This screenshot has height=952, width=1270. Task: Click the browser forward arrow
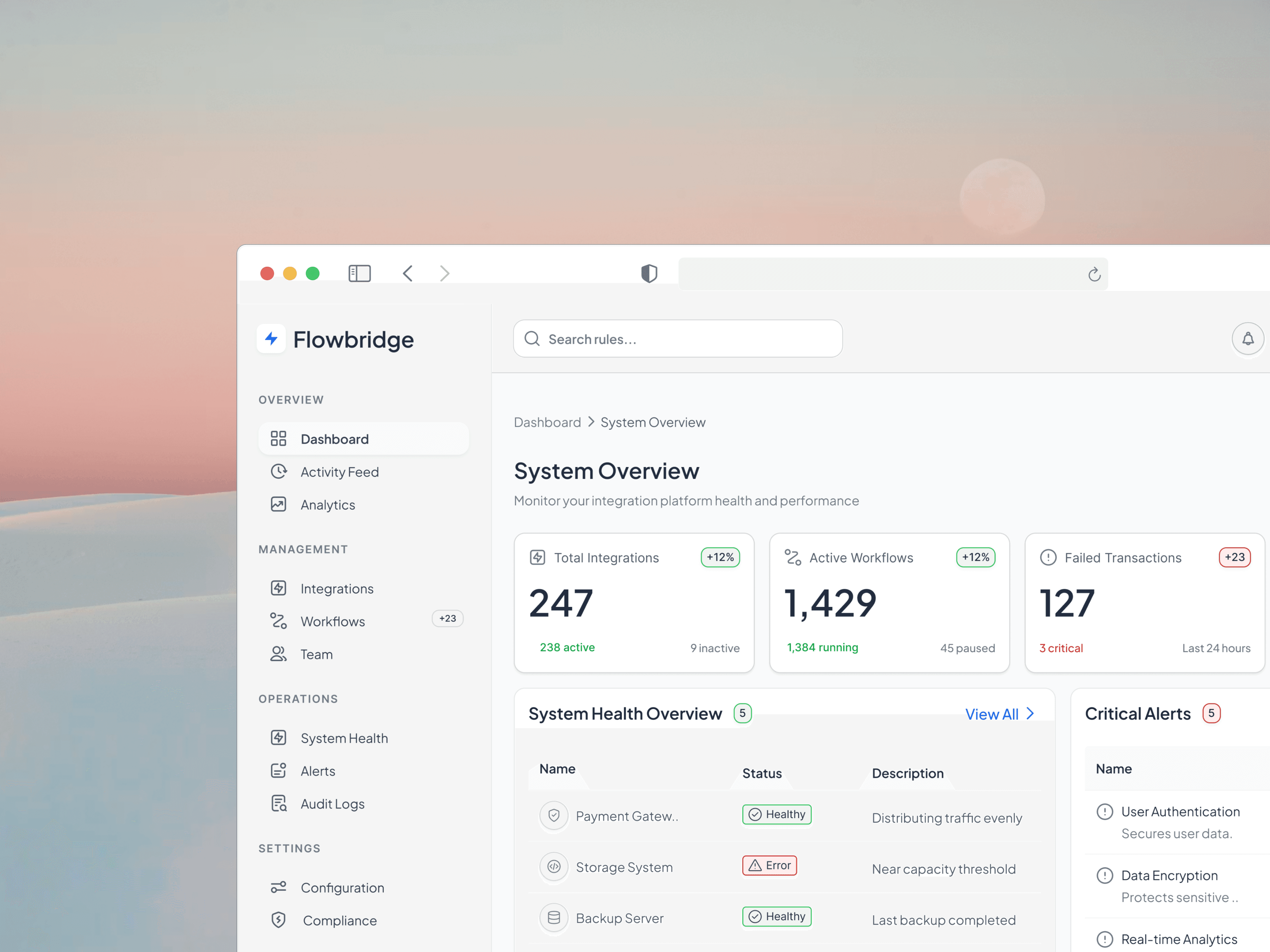(444, 273)
